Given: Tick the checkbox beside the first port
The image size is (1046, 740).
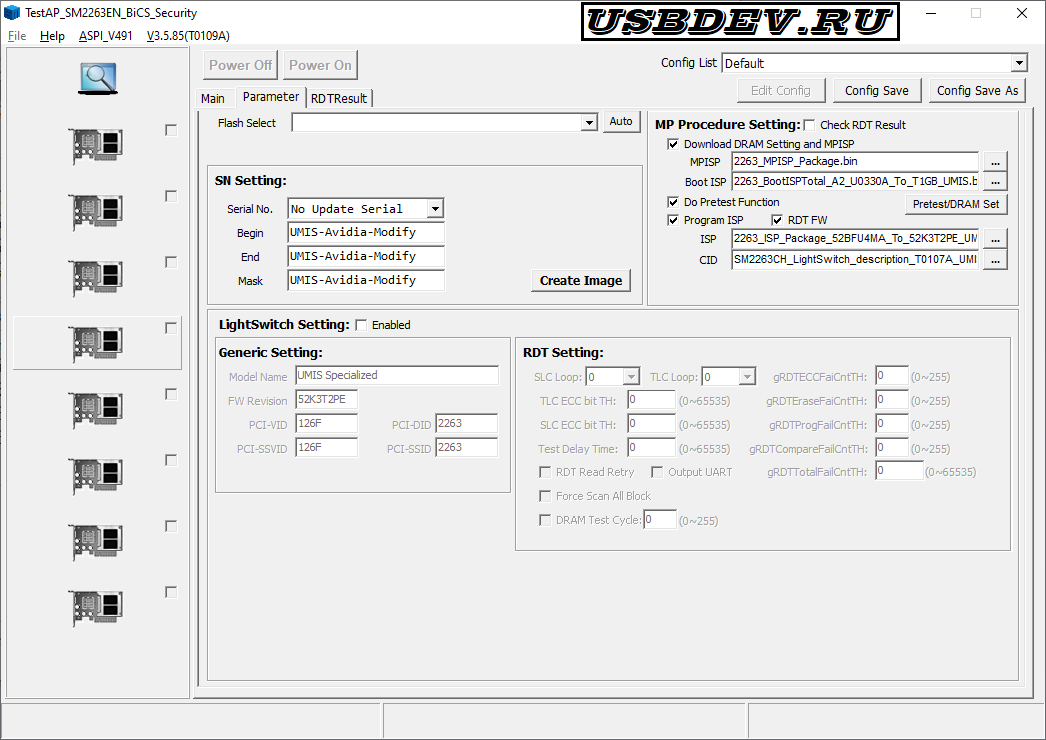Looking at the screenshot, I should point(171,130).
